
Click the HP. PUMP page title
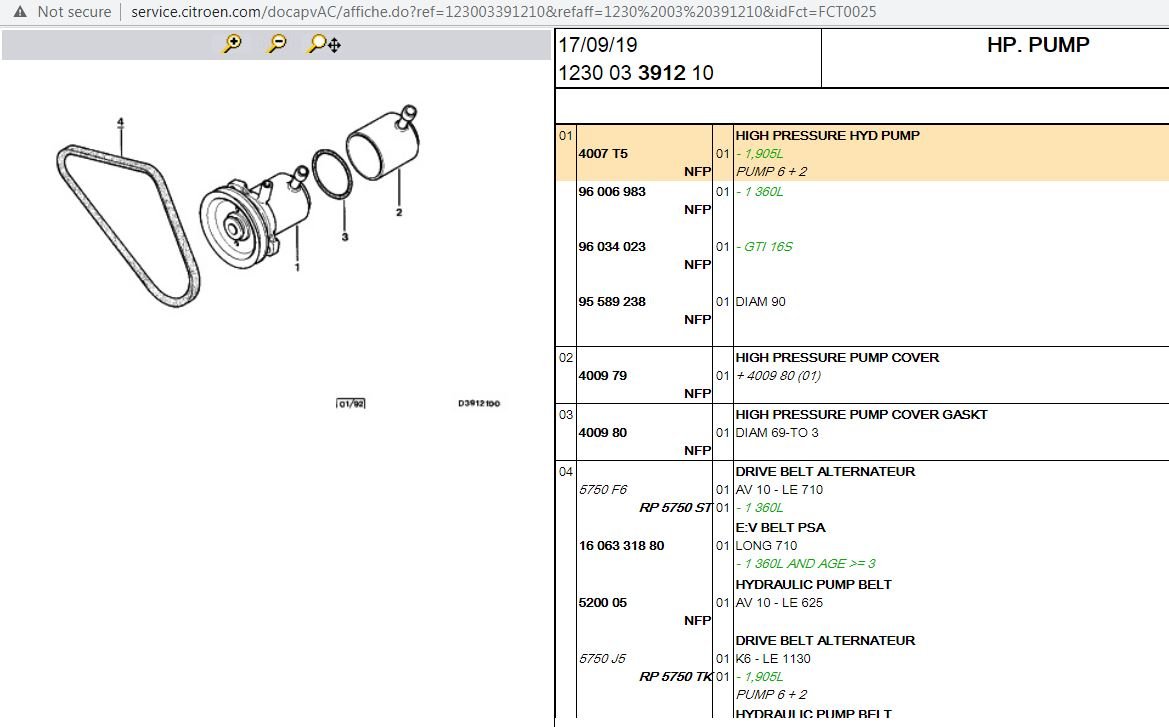pyautogui.click(x=1038, y=45)
